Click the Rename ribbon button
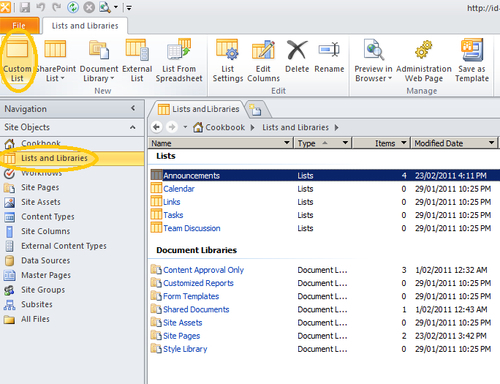 329,56
